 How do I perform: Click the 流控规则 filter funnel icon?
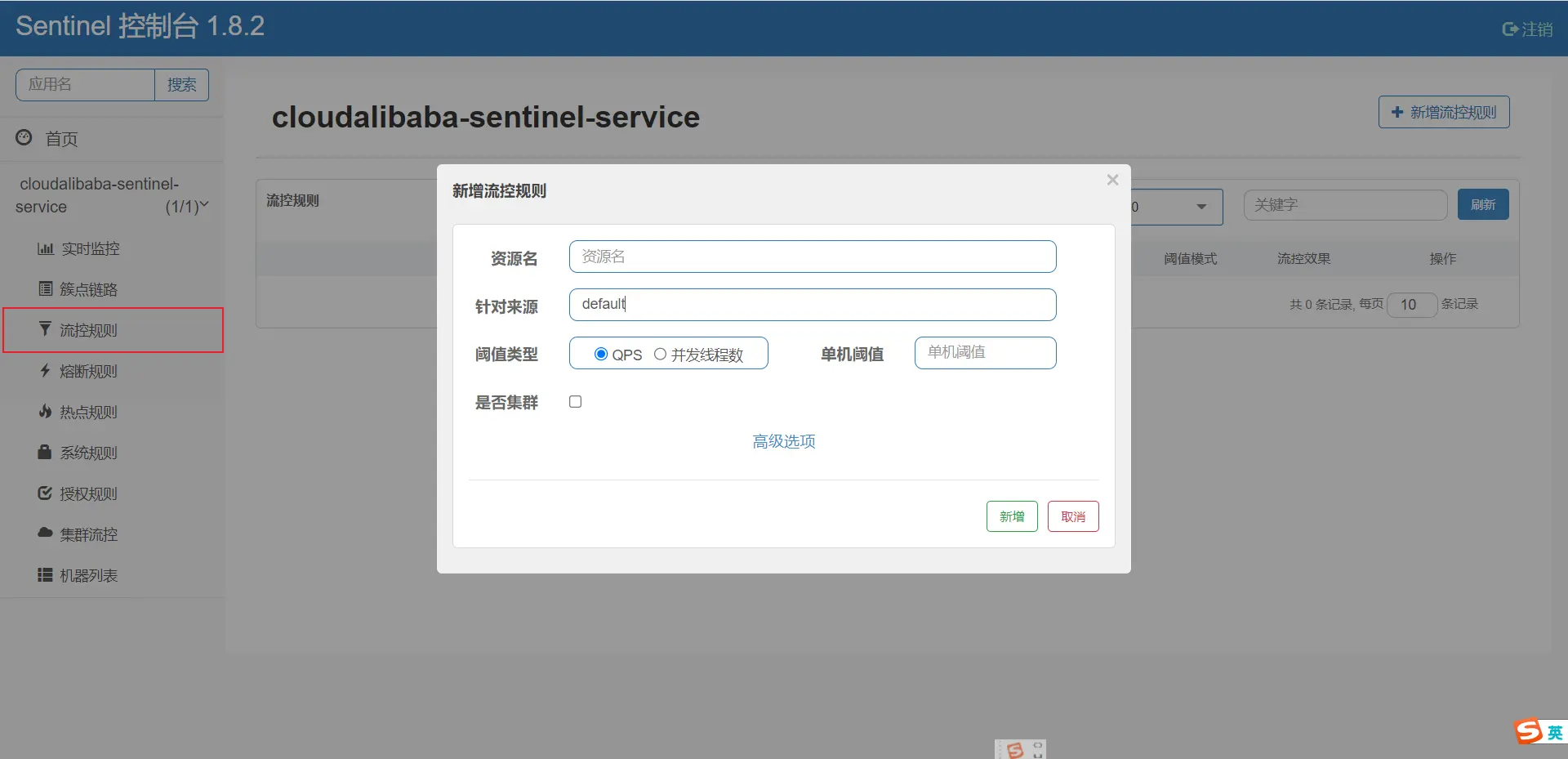[45, 328]
